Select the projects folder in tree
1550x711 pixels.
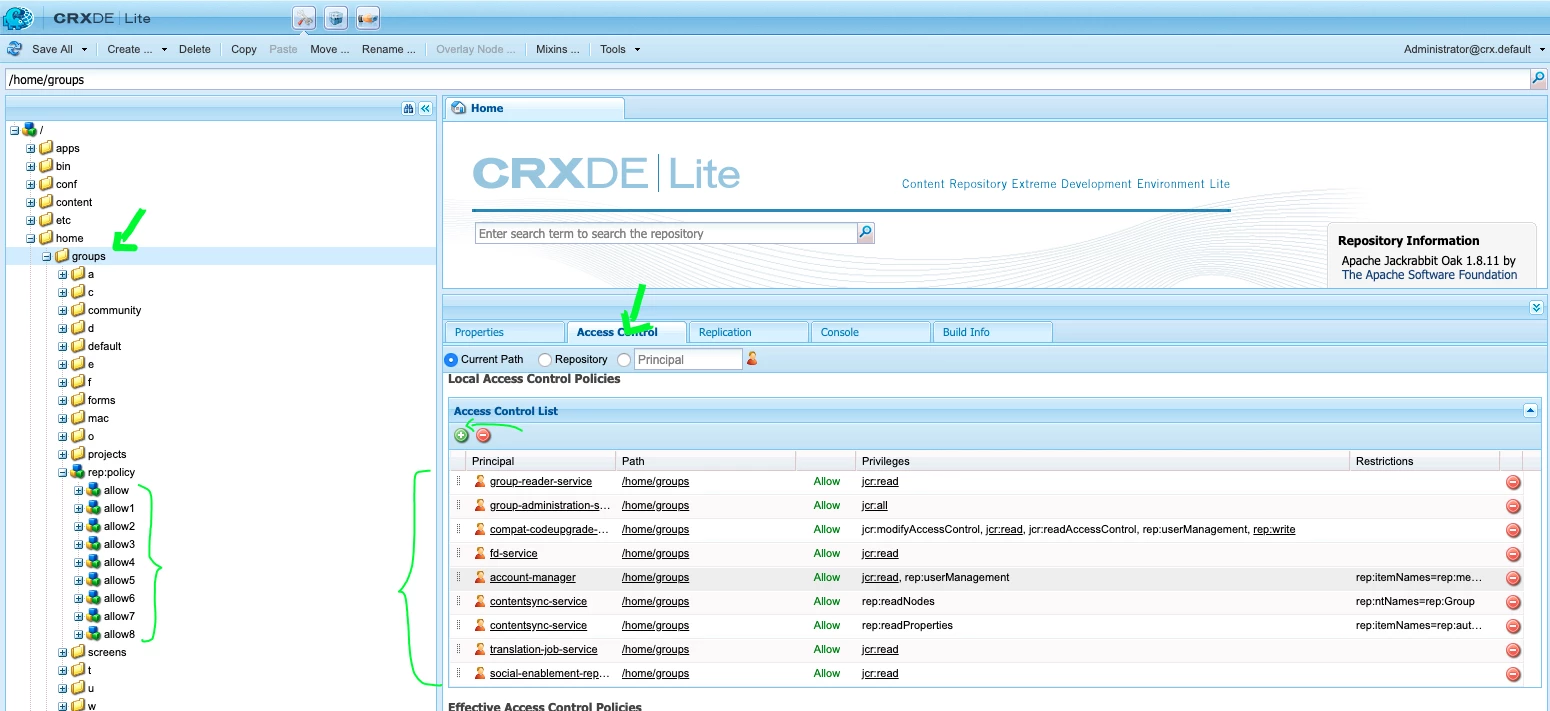(107, 454)
